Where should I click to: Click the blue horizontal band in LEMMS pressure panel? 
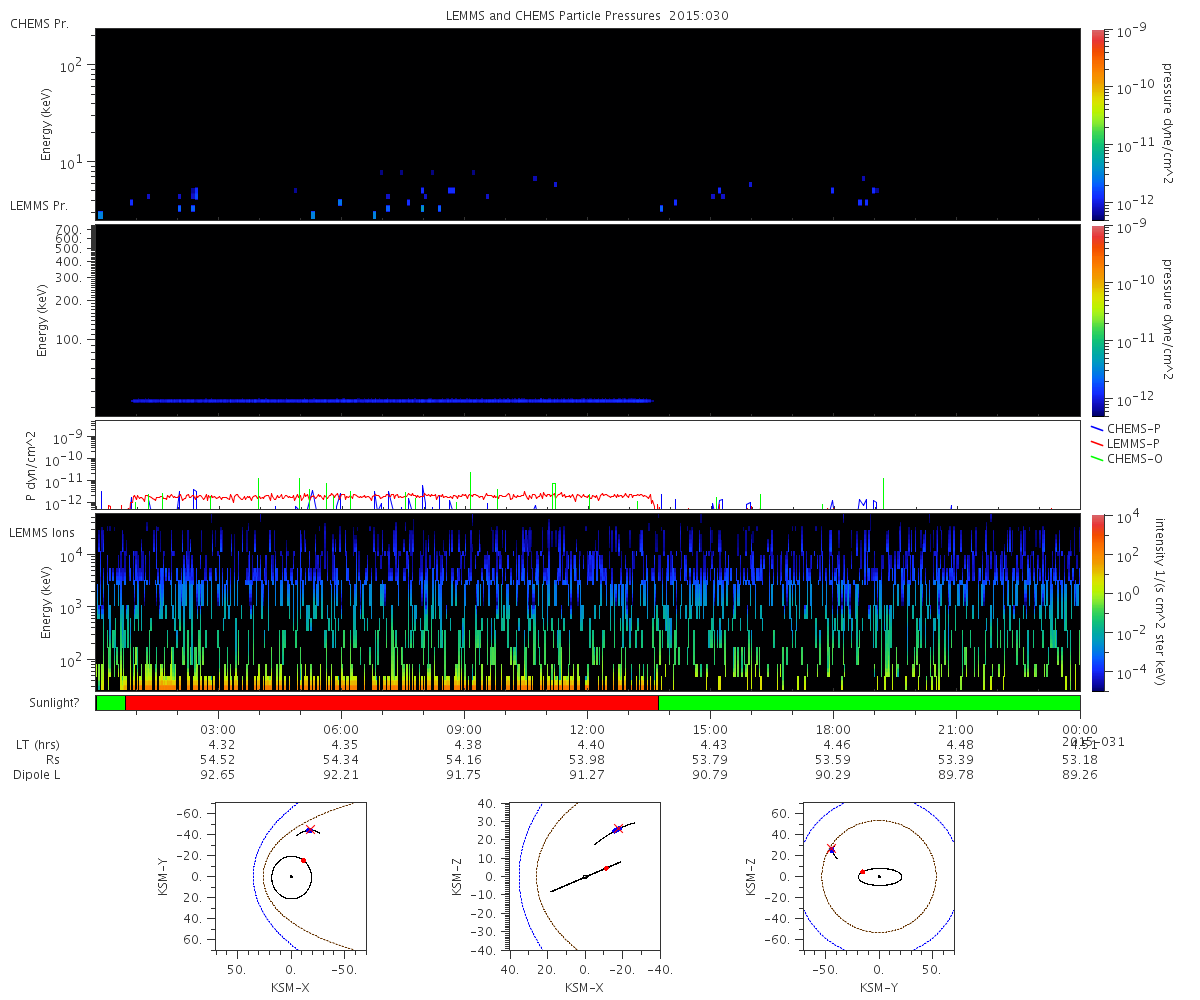(x=391, y=400)
